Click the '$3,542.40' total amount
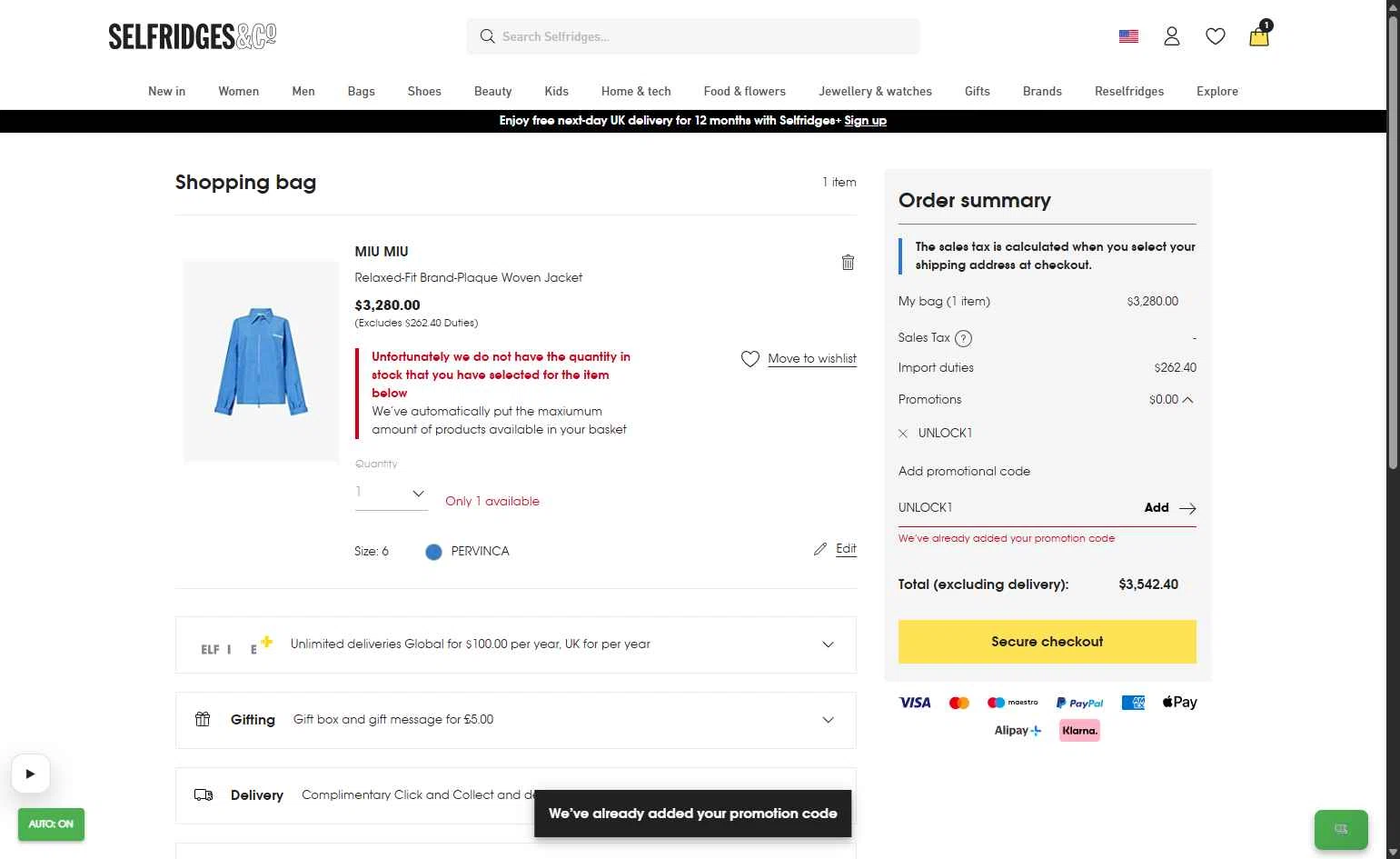This screenshot has height=859, width=1400. pyautogui.click(x=1148, y=584)
